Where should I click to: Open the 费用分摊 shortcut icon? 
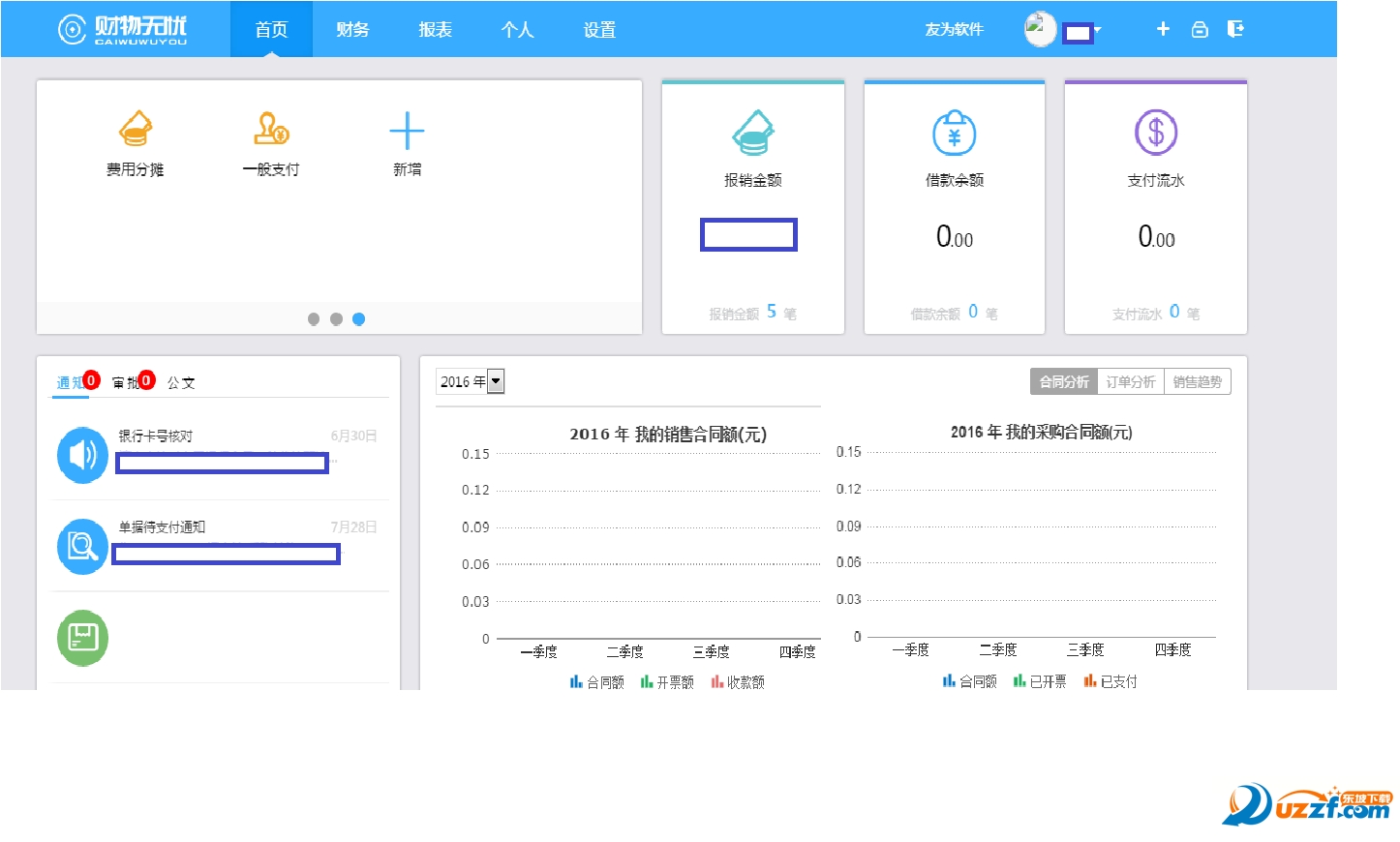[x=136, y=130]
